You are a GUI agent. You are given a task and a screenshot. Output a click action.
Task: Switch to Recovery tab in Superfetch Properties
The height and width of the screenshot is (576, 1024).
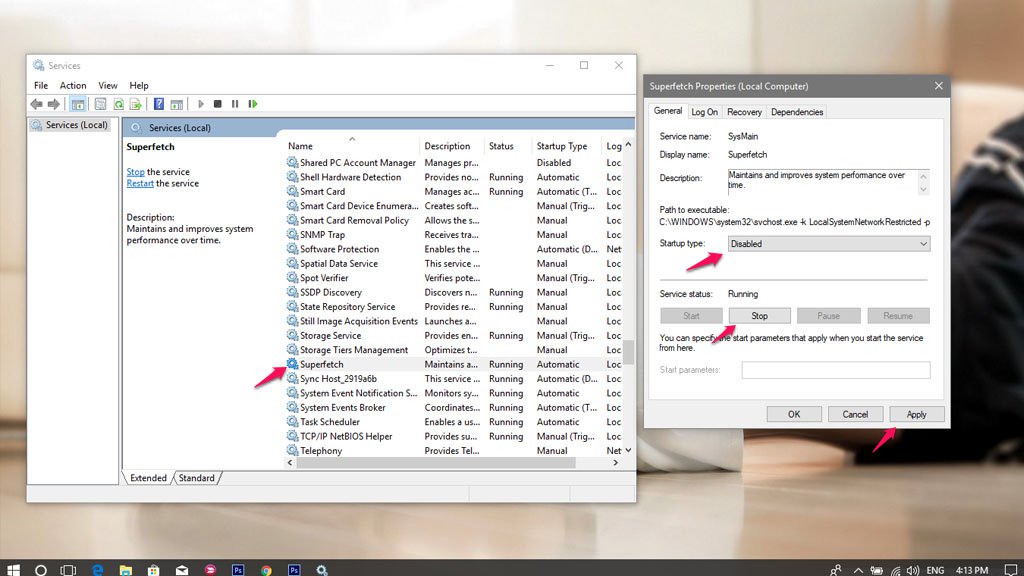pyautogui.click(x=744, y=112)
